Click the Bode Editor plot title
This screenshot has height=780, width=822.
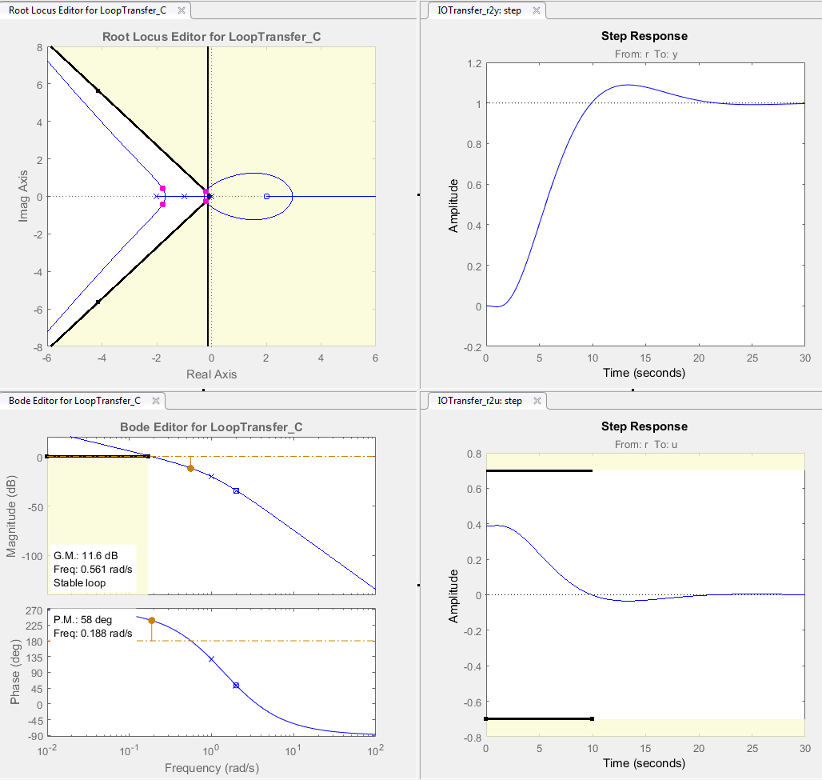(x=211, y=427)
